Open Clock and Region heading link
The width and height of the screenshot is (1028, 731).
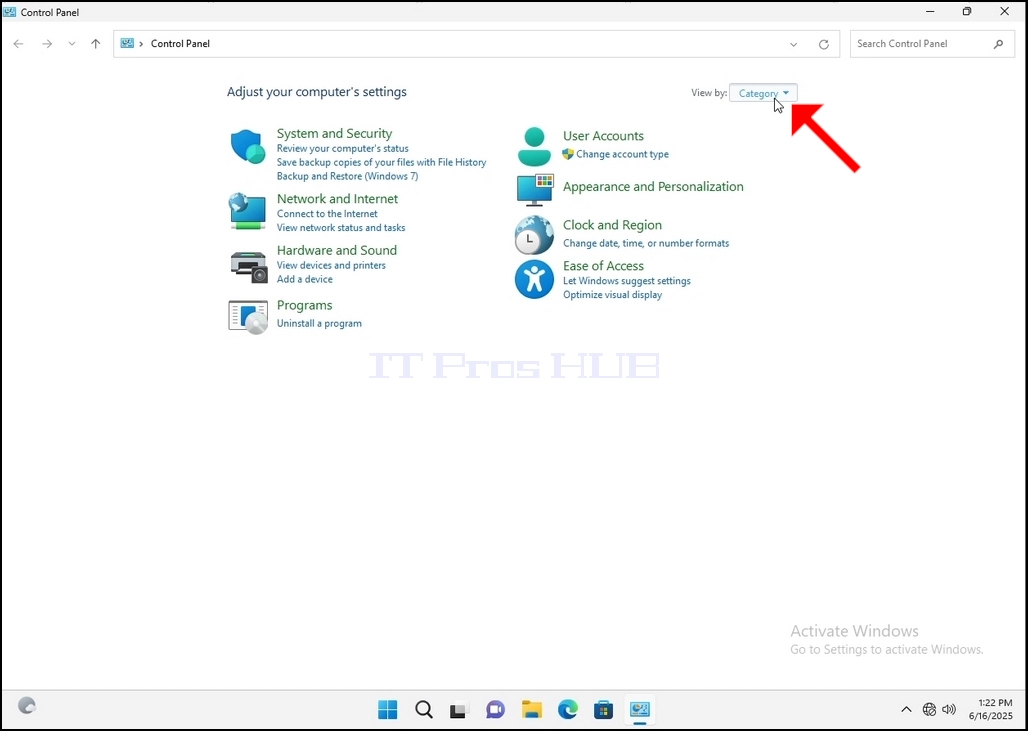pyautogui.click(x=612, y=225)
